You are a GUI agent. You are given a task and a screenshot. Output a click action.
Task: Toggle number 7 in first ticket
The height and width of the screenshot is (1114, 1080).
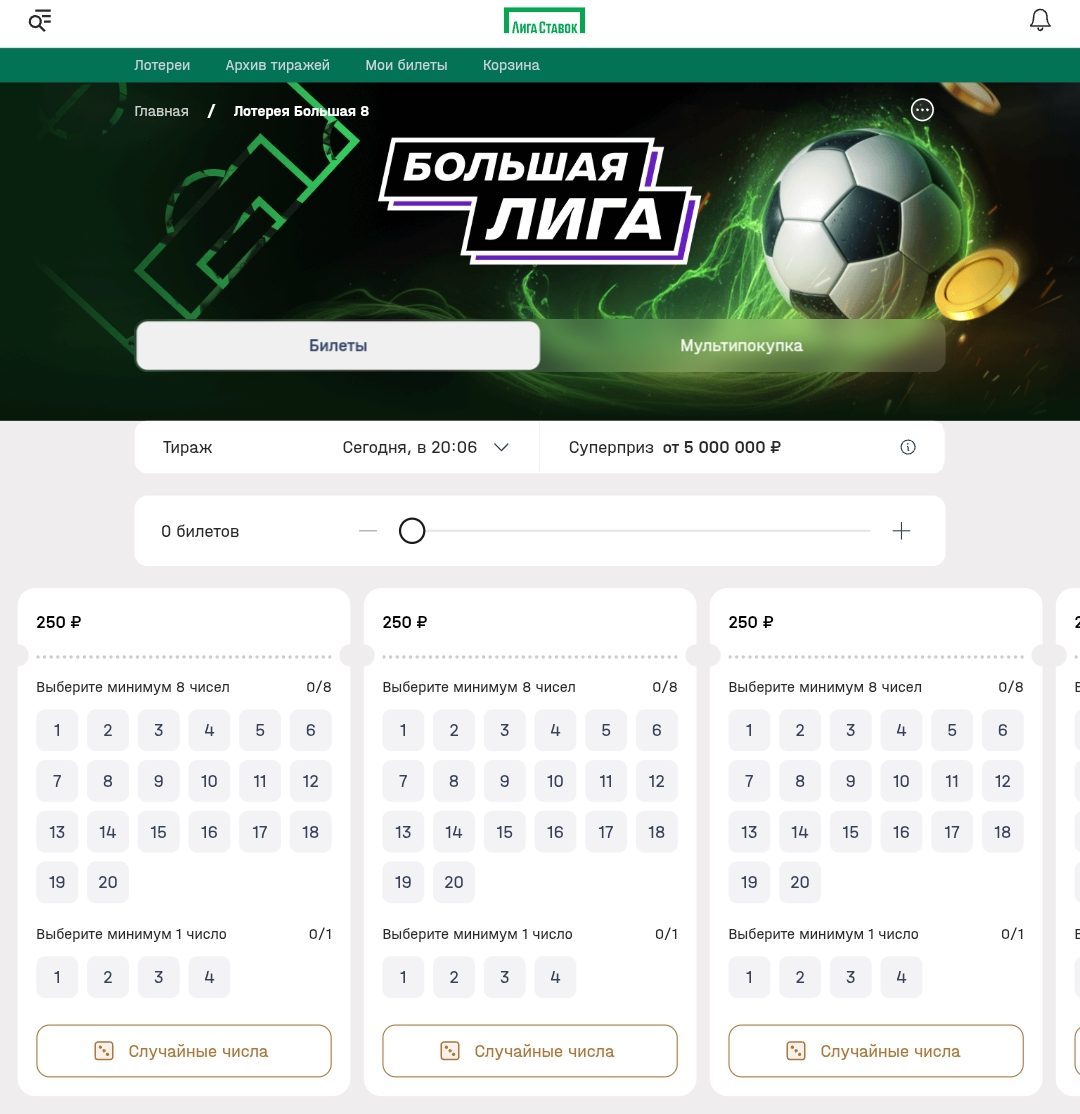tap(57, 781)
